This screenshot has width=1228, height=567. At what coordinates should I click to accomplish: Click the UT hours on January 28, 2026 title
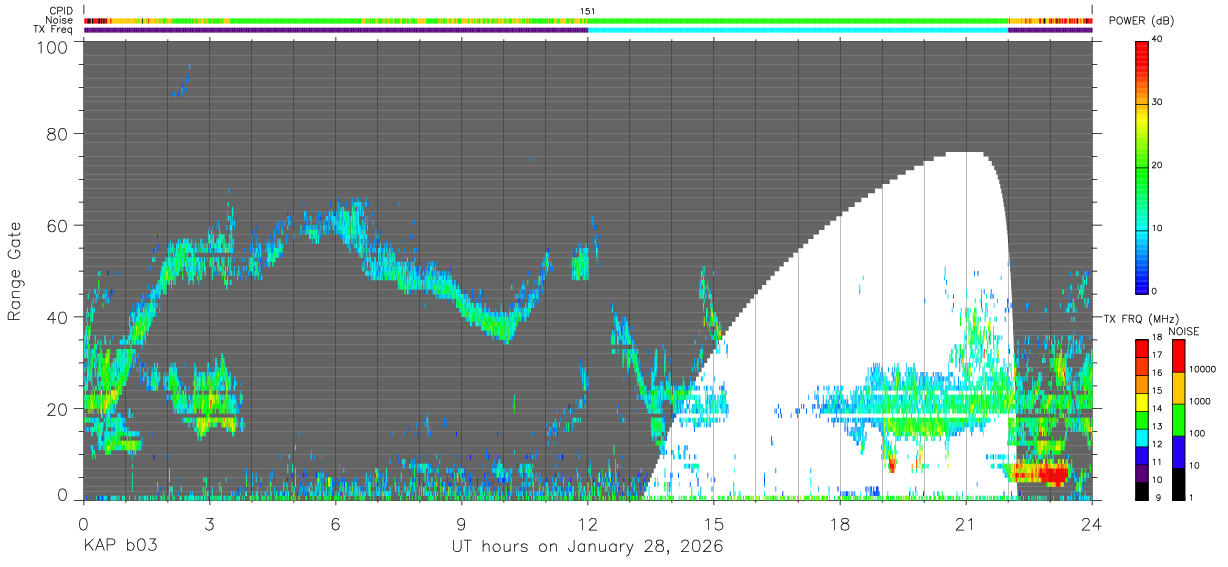pyautogui.click(x=588, y=547)
